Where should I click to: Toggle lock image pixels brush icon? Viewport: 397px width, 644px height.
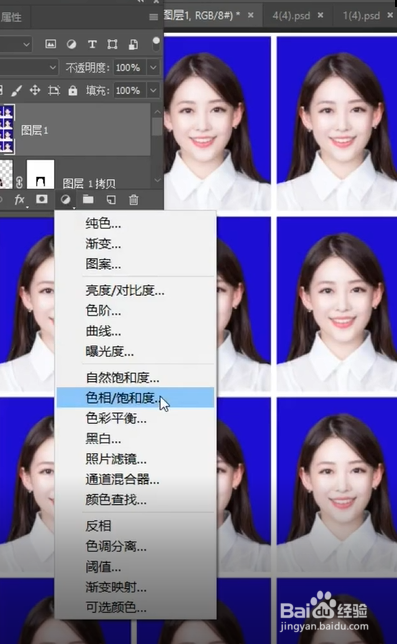click(16, 90)
